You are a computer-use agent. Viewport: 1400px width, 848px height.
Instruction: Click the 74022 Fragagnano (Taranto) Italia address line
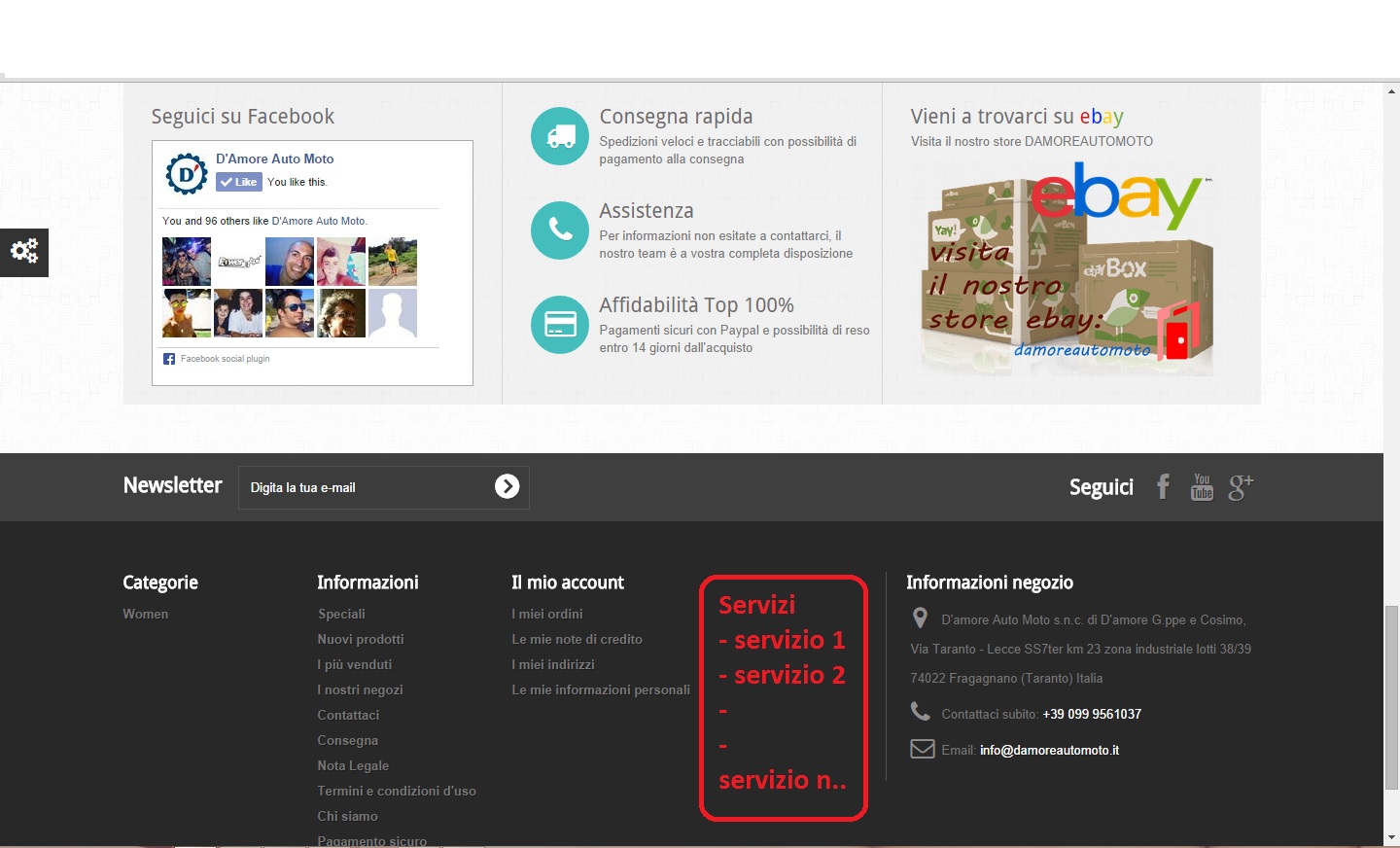click(x=1006, y=678)
